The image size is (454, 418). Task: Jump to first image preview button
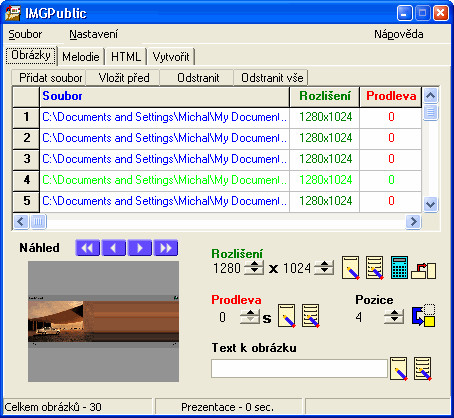point(88,248)
